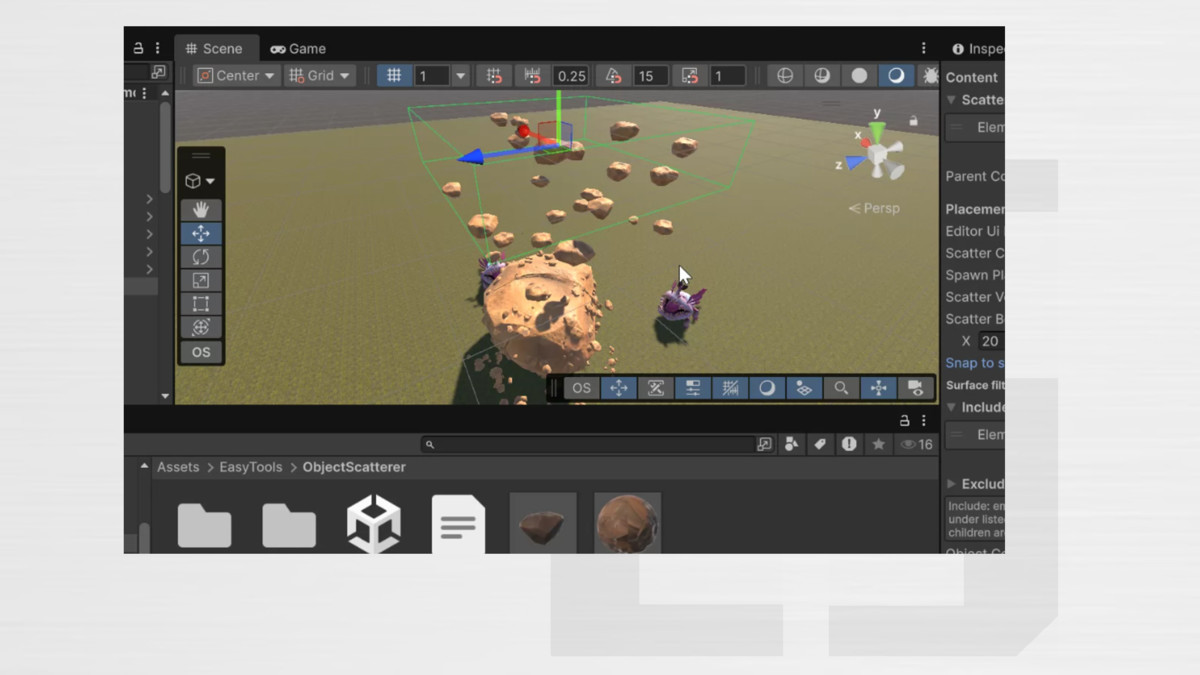
Task: Select the Unity prefab asset thumbnail
Action: point(374,524)
